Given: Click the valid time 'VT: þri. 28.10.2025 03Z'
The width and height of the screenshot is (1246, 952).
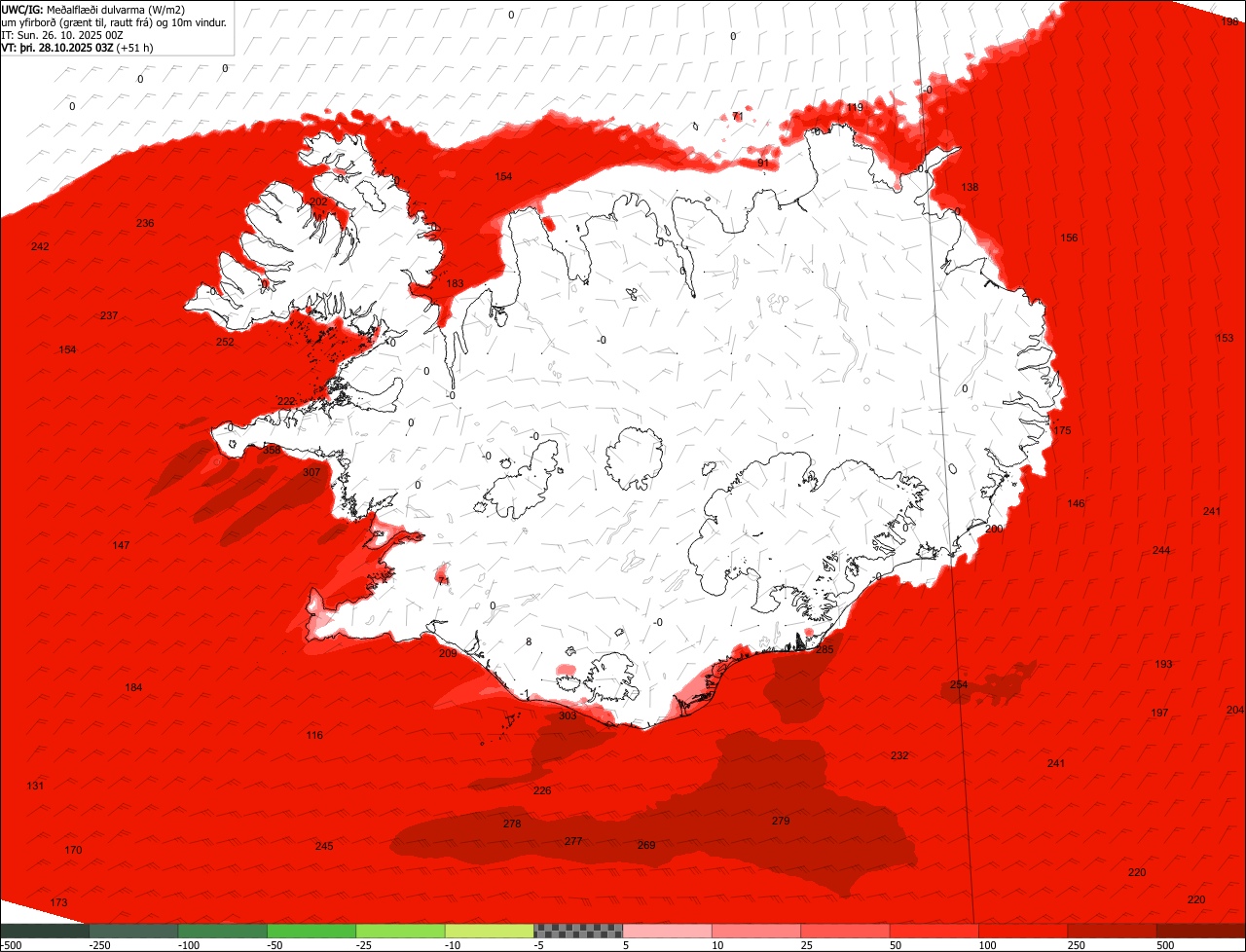Looking at the screenshot, I should [x=58, y=47].
